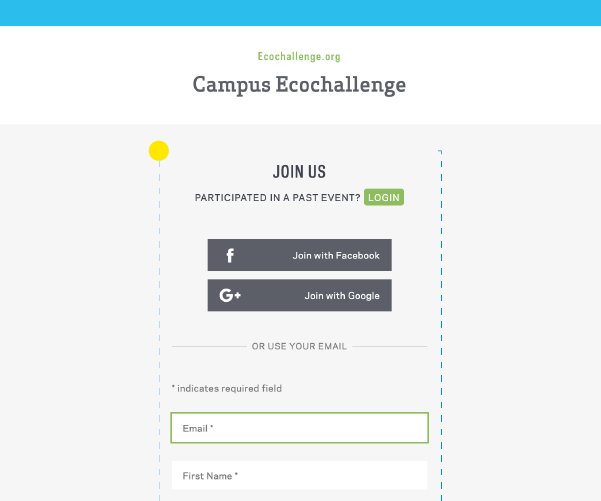Click the "* indicates required field" note
601x501 pixels.
click(226, 388)
